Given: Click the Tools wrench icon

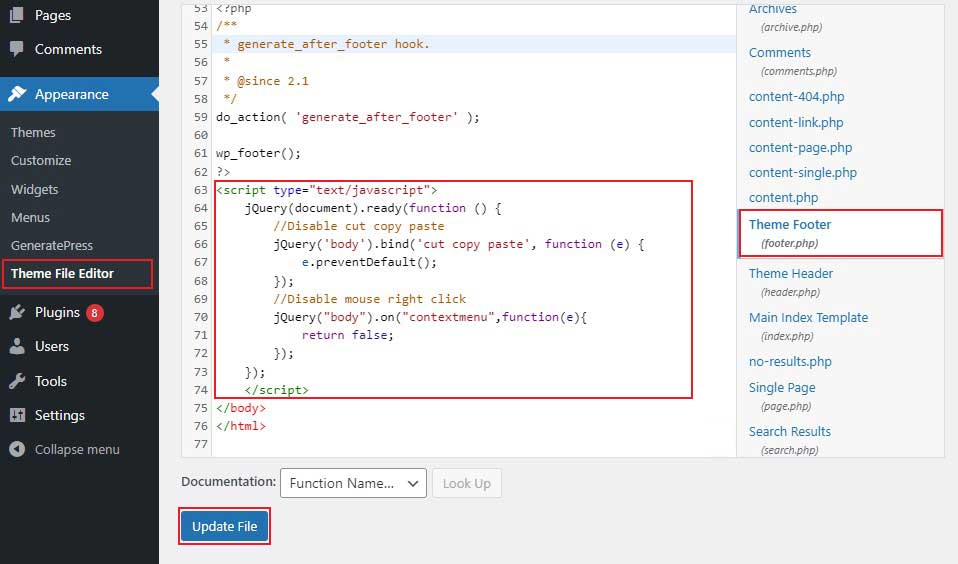Looking at the screenshot, I should (17, 381).
